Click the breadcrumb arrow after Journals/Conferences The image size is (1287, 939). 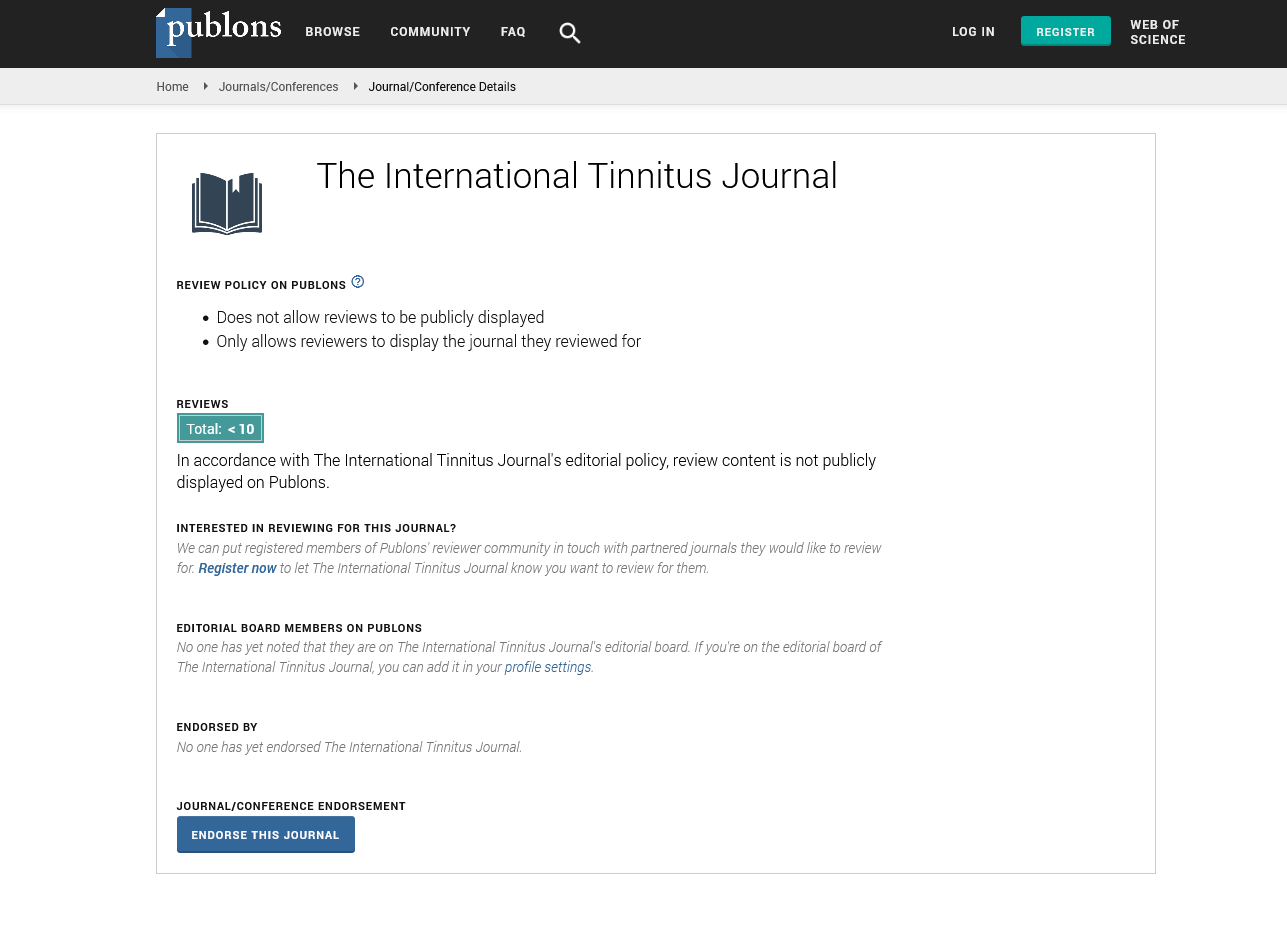(355, 87)
